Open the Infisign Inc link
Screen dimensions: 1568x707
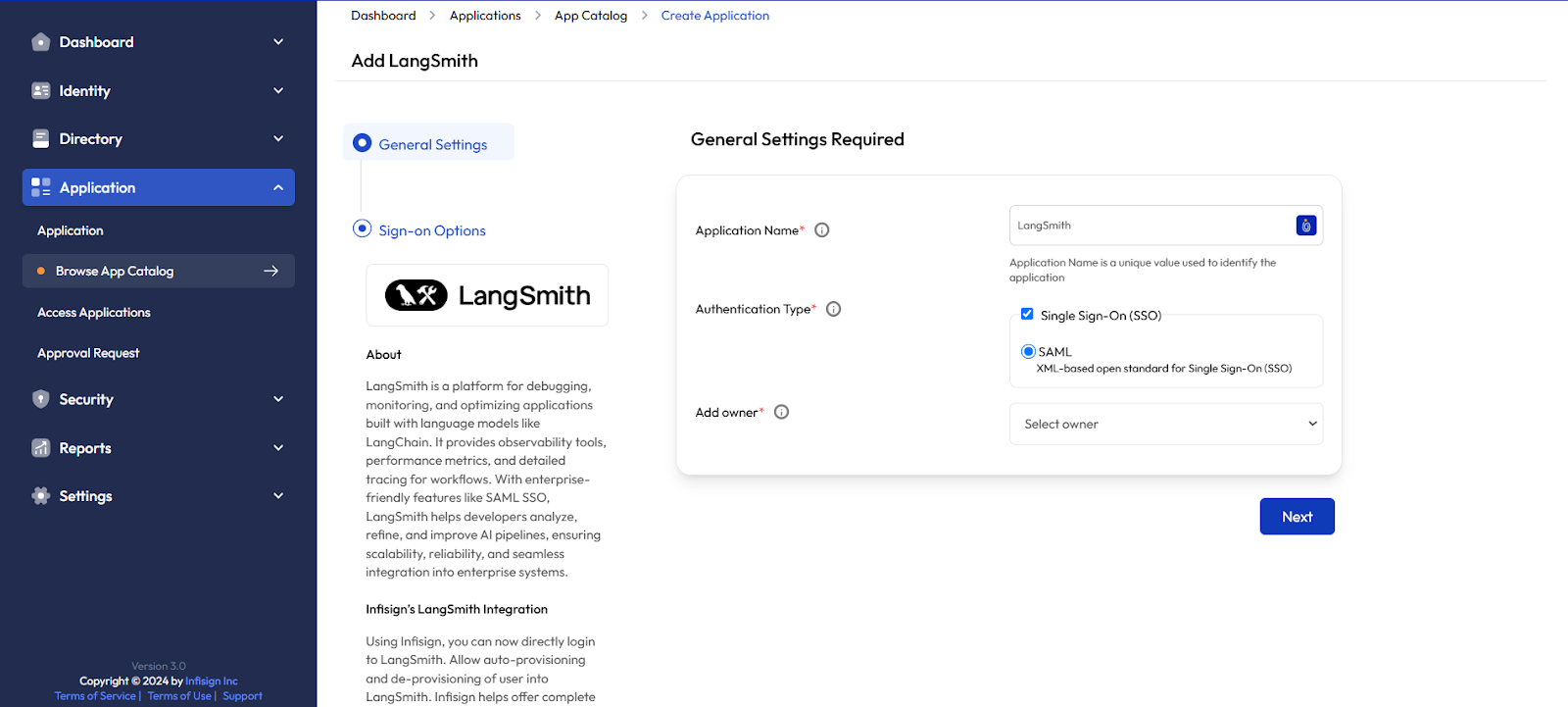(212, 682)
